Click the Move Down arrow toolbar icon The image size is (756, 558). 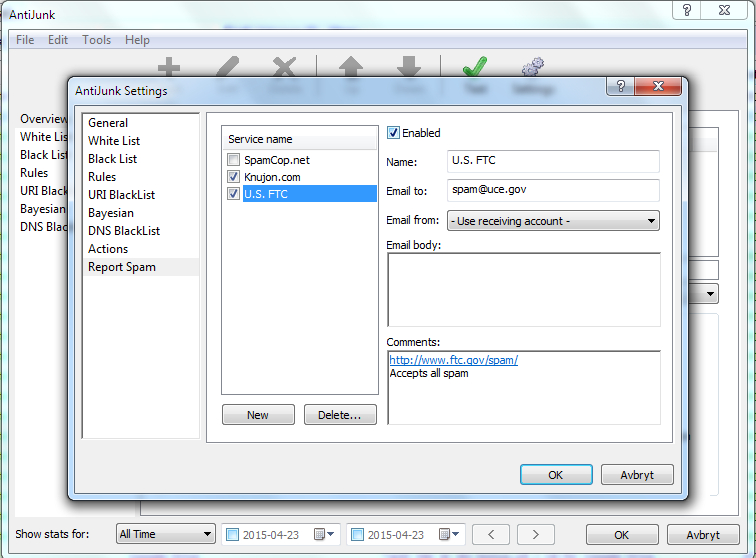point(409,67)
